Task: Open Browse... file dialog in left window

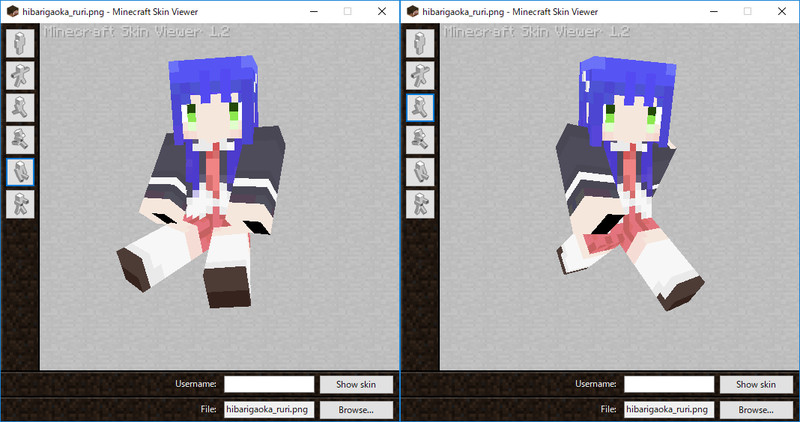Action: coord(355,409)
